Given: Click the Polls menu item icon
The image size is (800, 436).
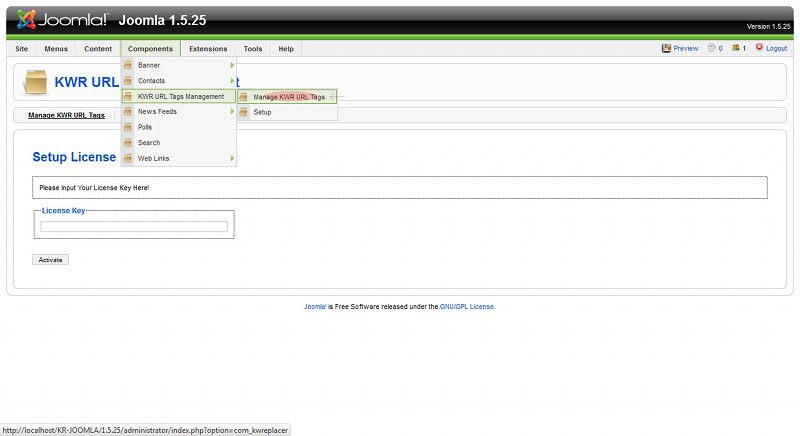Looking at the screenshot, I should [128, 127].
